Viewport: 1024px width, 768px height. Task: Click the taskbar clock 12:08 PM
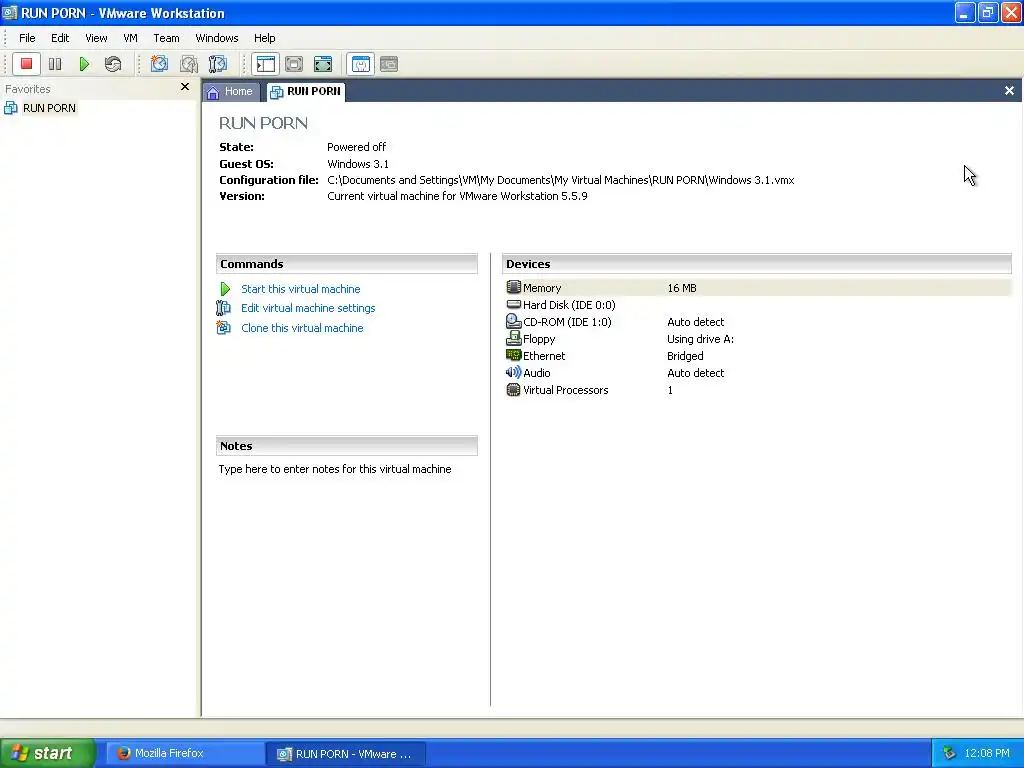(x=986, y=754)
